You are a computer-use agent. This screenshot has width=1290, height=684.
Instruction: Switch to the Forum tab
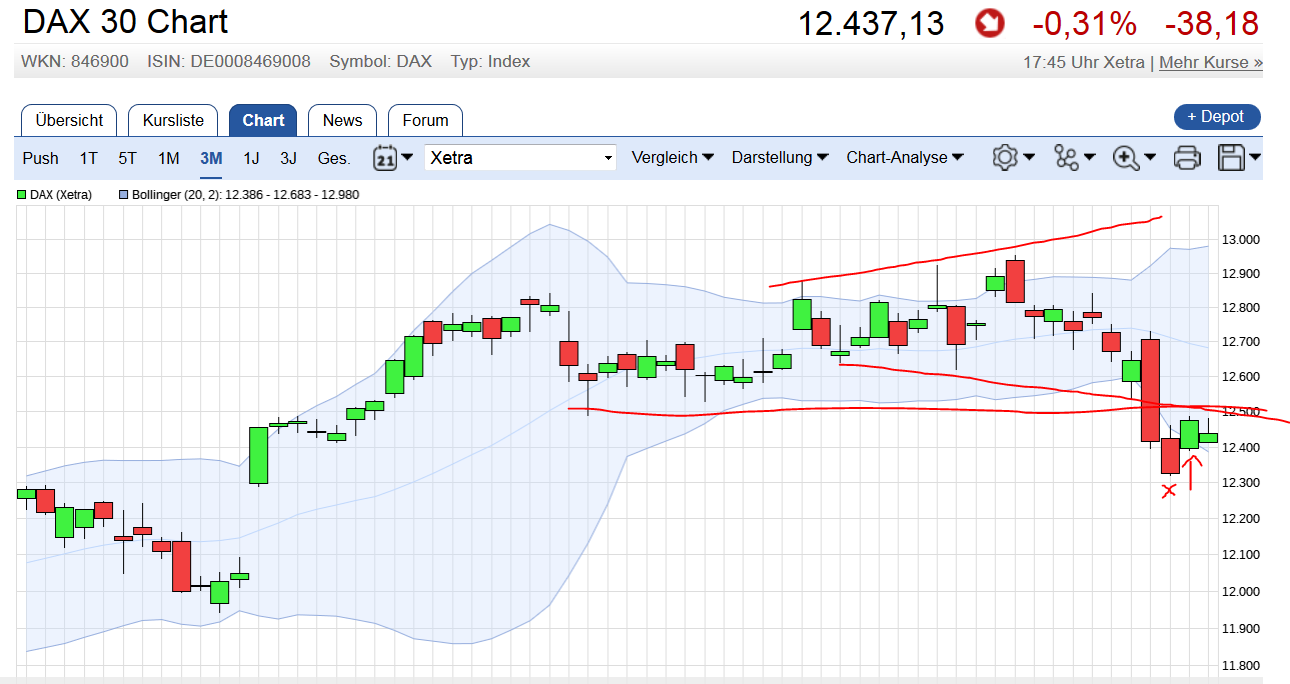tap(425, 120)
